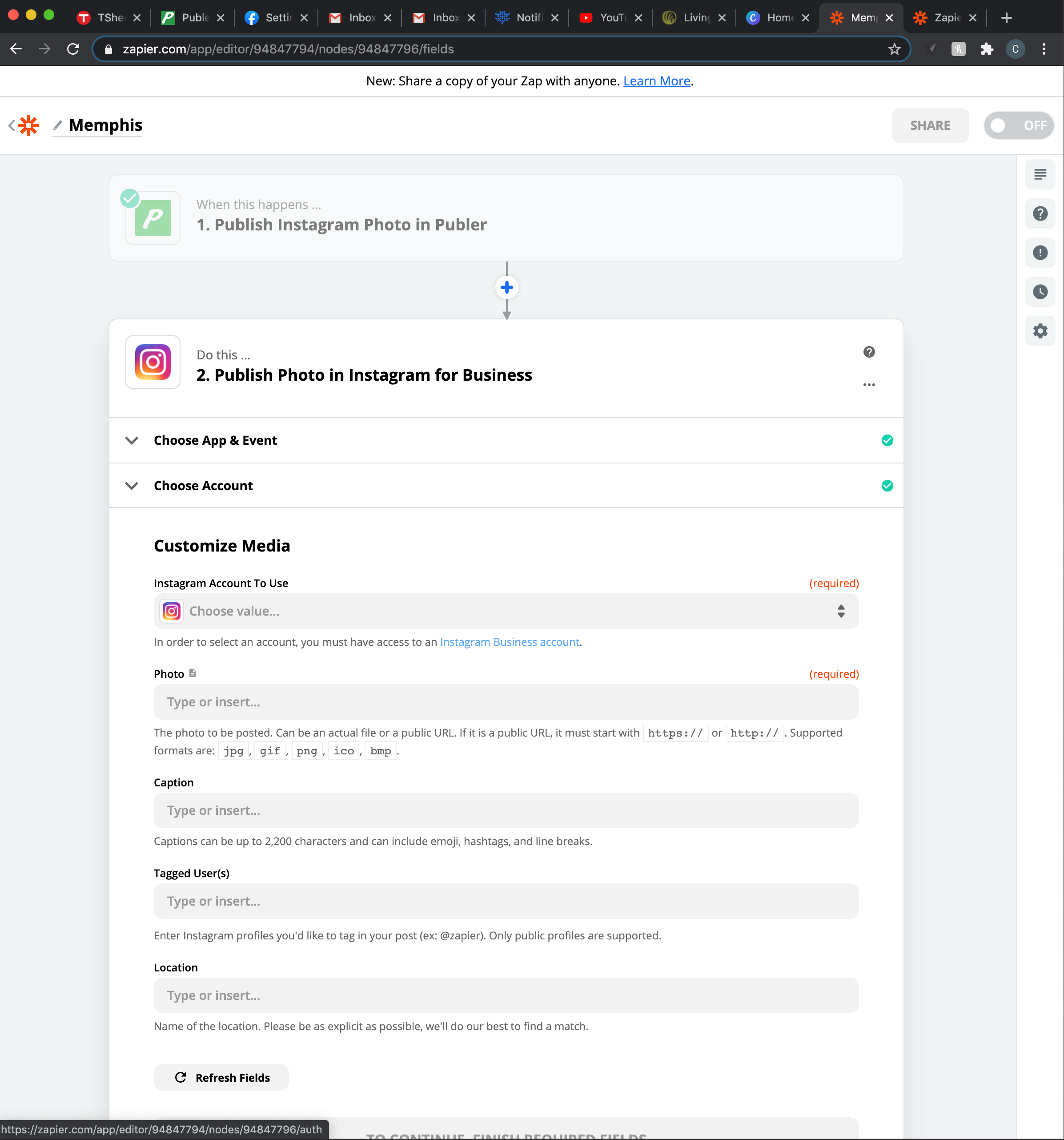Switch to the Home browser tab

[778, 18]
